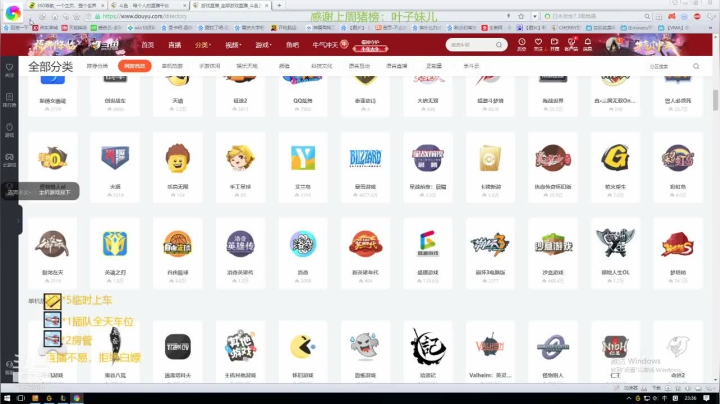The width and height of the screenshot is (720, 404).
Task: Open the basketball game category
Action: point(178,253)
